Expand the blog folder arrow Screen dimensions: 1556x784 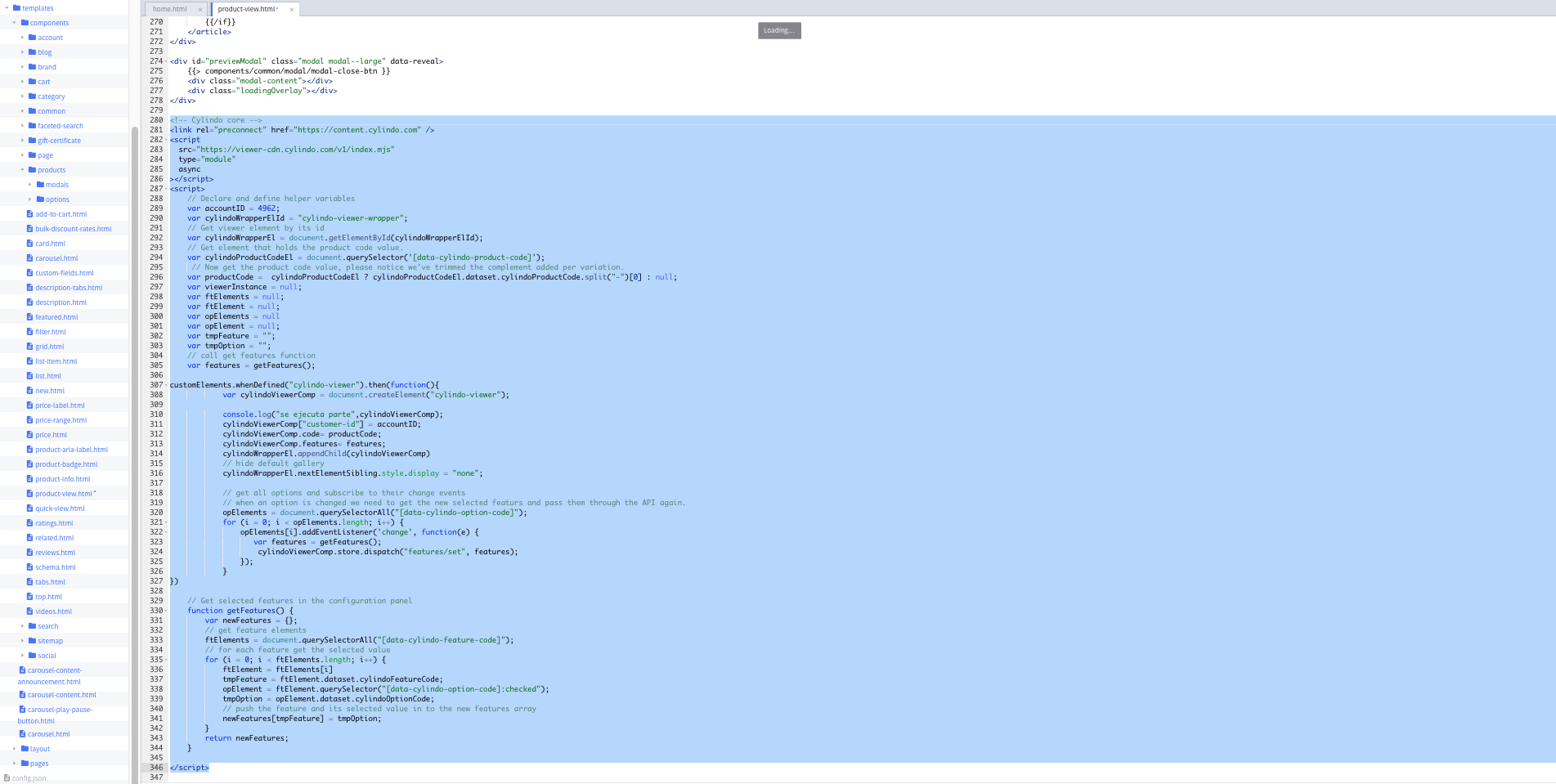22,52
